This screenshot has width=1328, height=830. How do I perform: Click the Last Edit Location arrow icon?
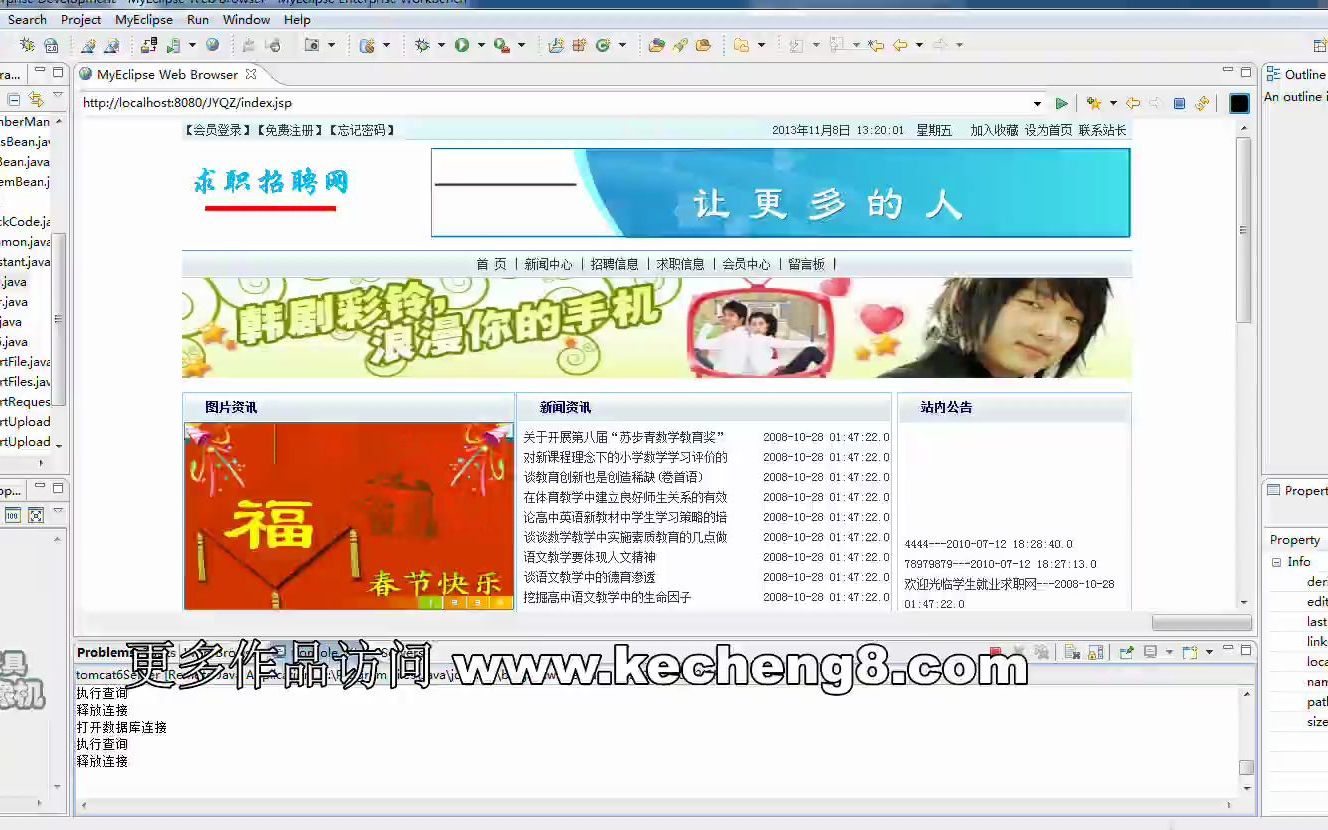pos(876,45)
